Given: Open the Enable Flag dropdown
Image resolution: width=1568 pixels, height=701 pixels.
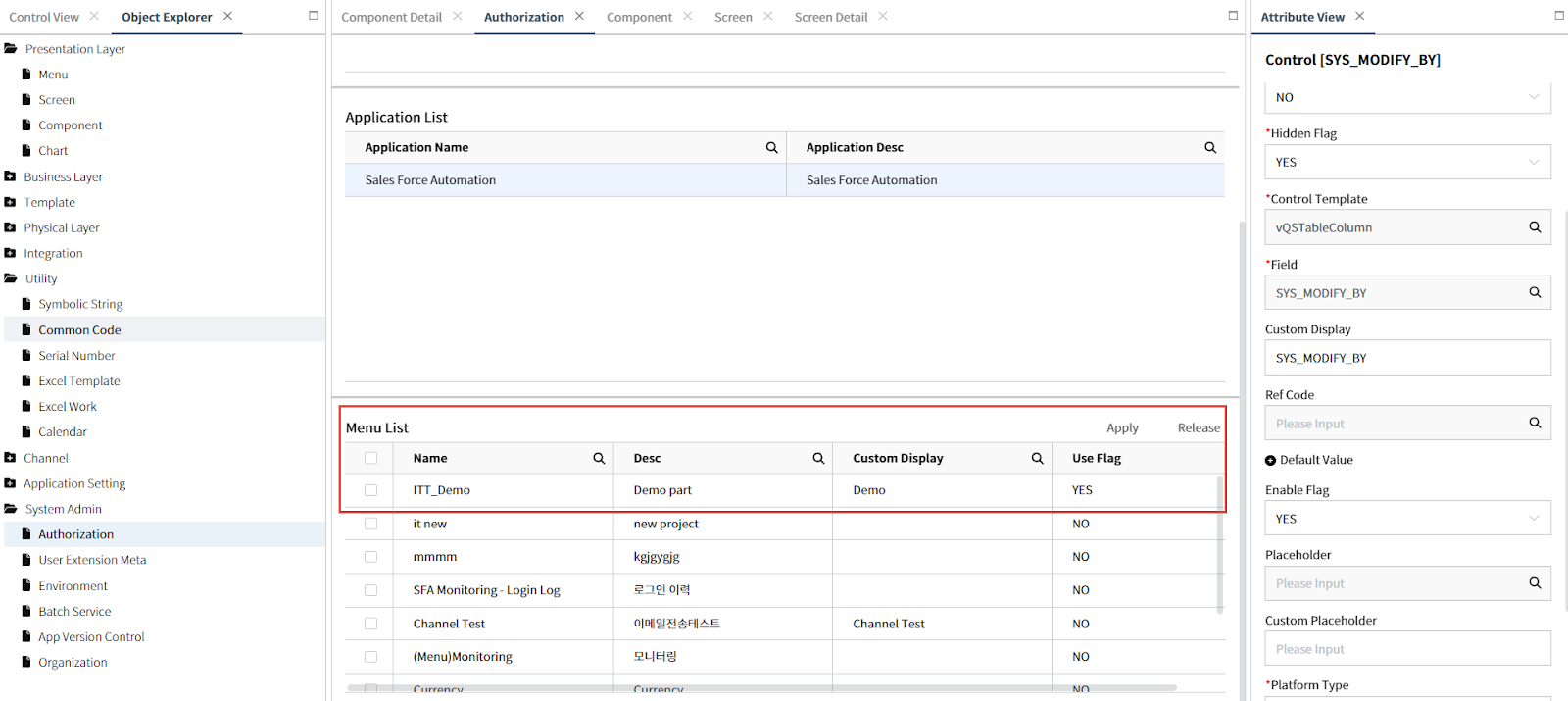Looking at the screenshot, I should [1407, 518].
